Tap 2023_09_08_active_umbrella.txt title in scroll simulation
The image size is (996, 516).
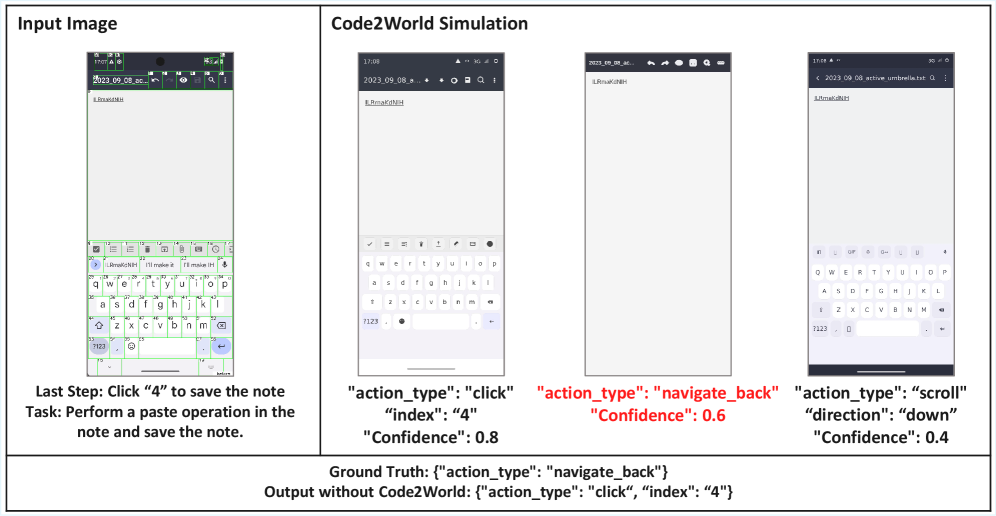click(x=875, y=78)
